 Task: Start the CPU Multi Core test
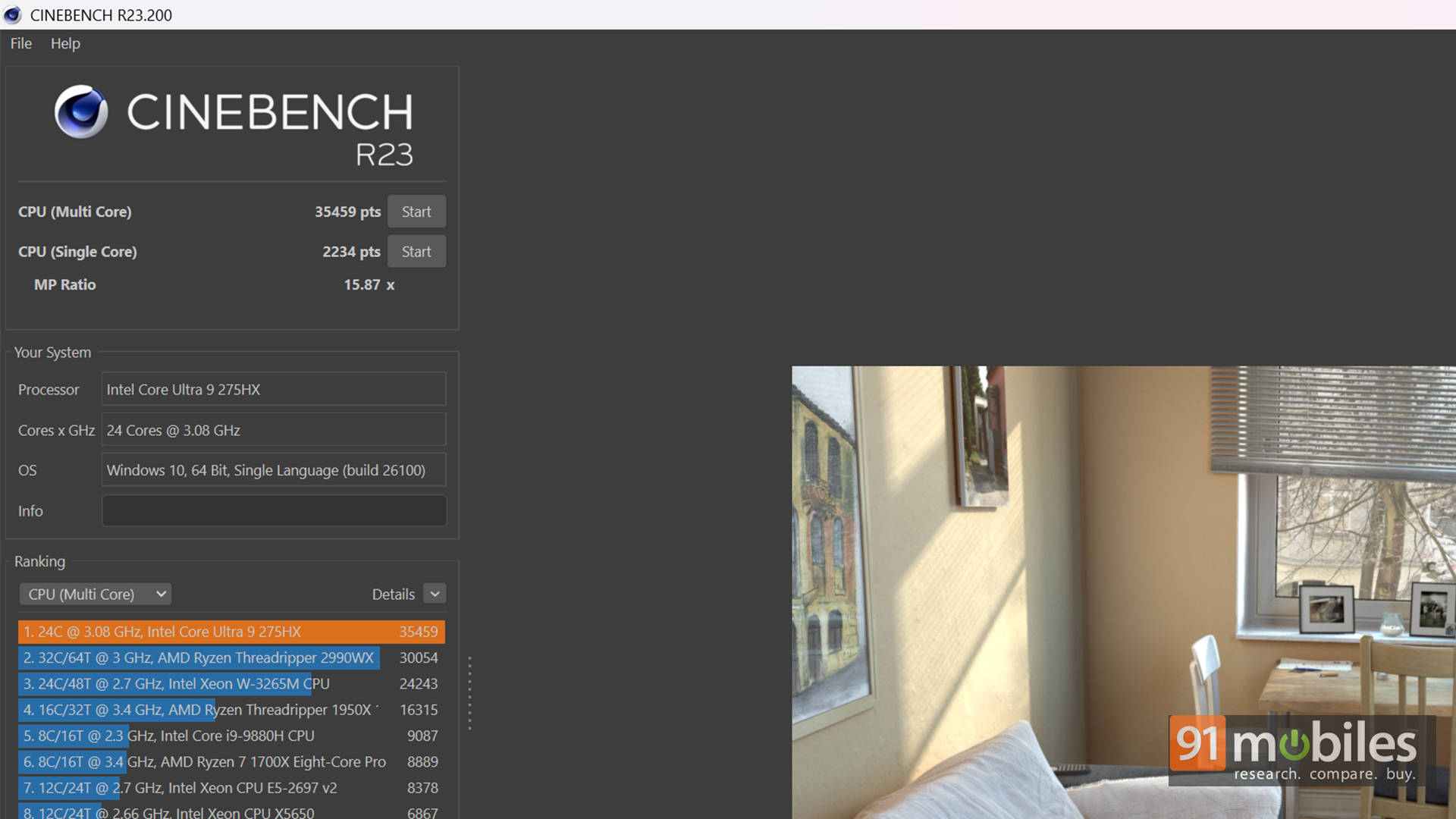point(416,212)
